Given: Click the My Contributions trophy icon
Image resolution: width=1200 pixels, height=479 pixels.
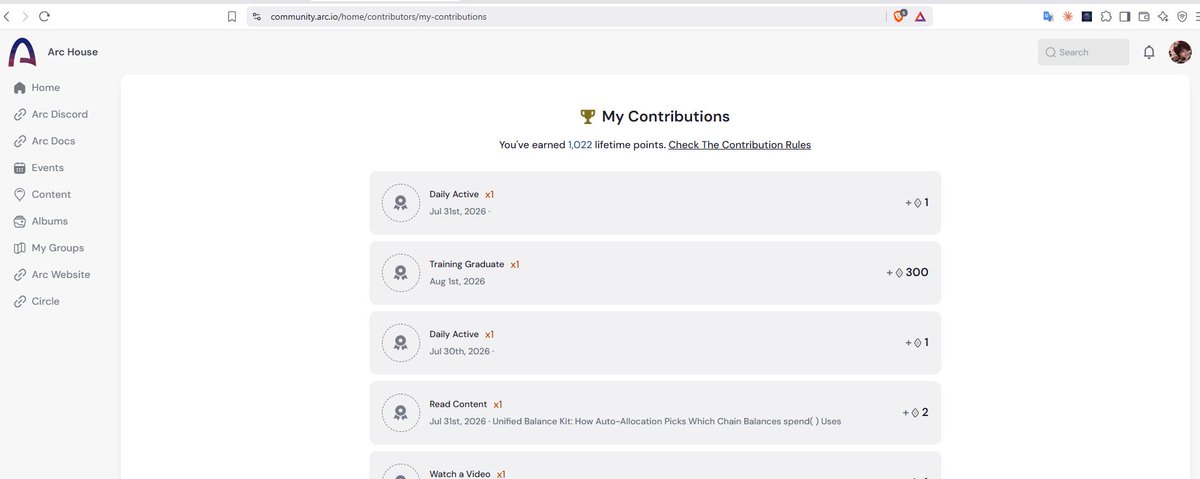Looking at the screenshot, I should tap(587, 116).
